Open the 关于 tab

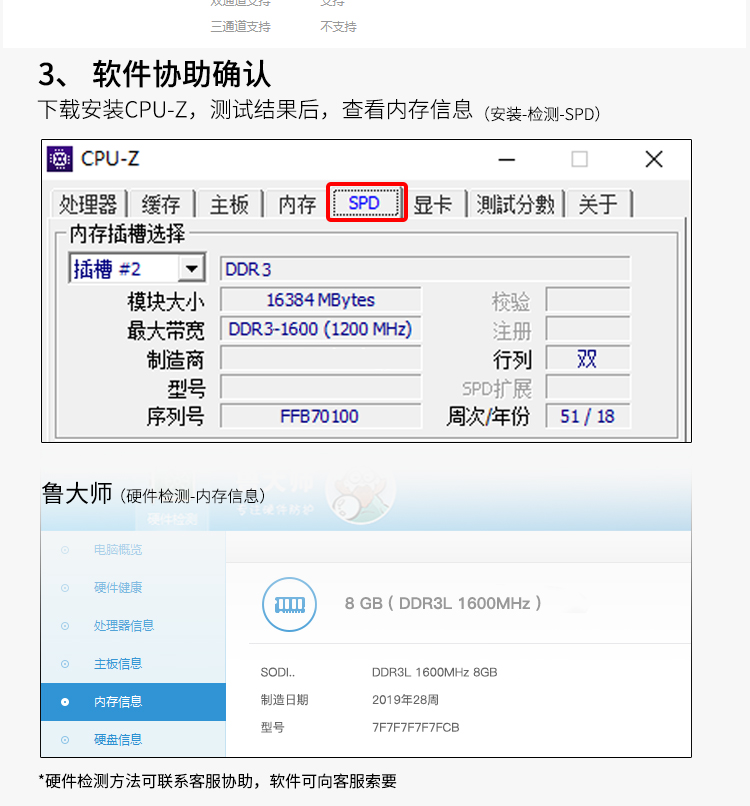(598, 205)
